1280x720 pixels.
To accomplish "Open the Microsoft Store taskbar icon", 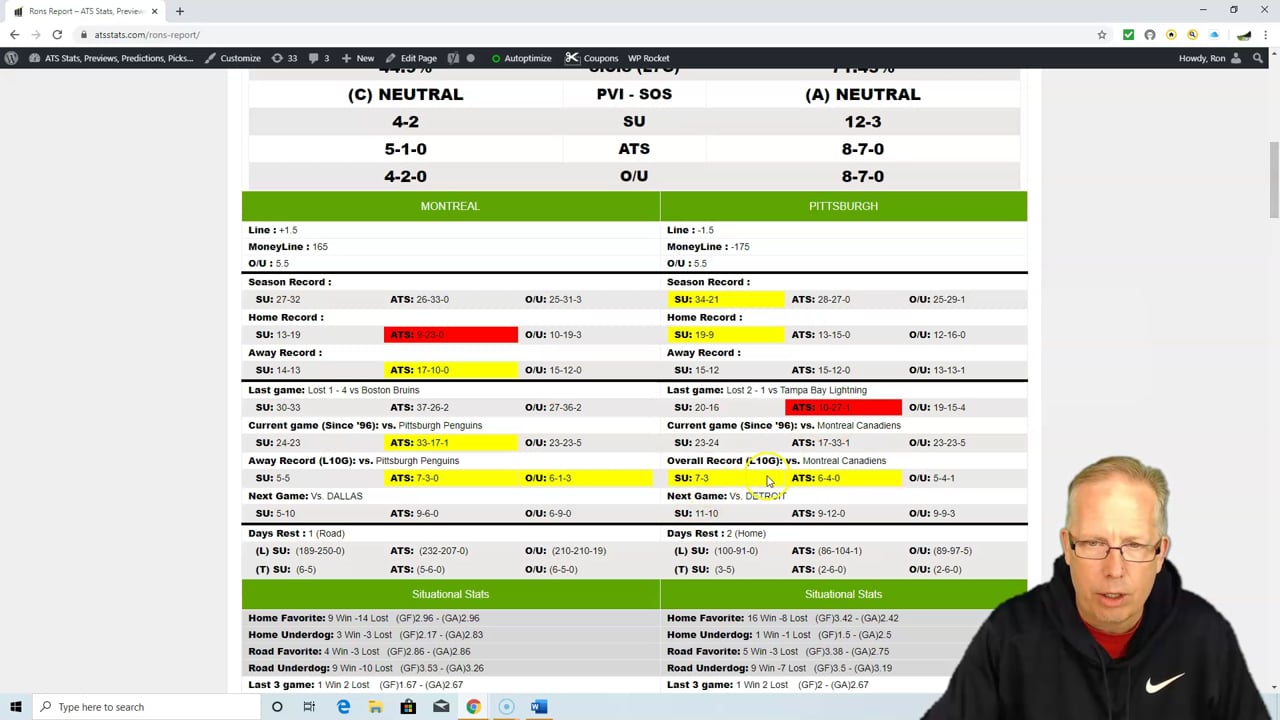I will click(x=408, y=707).
